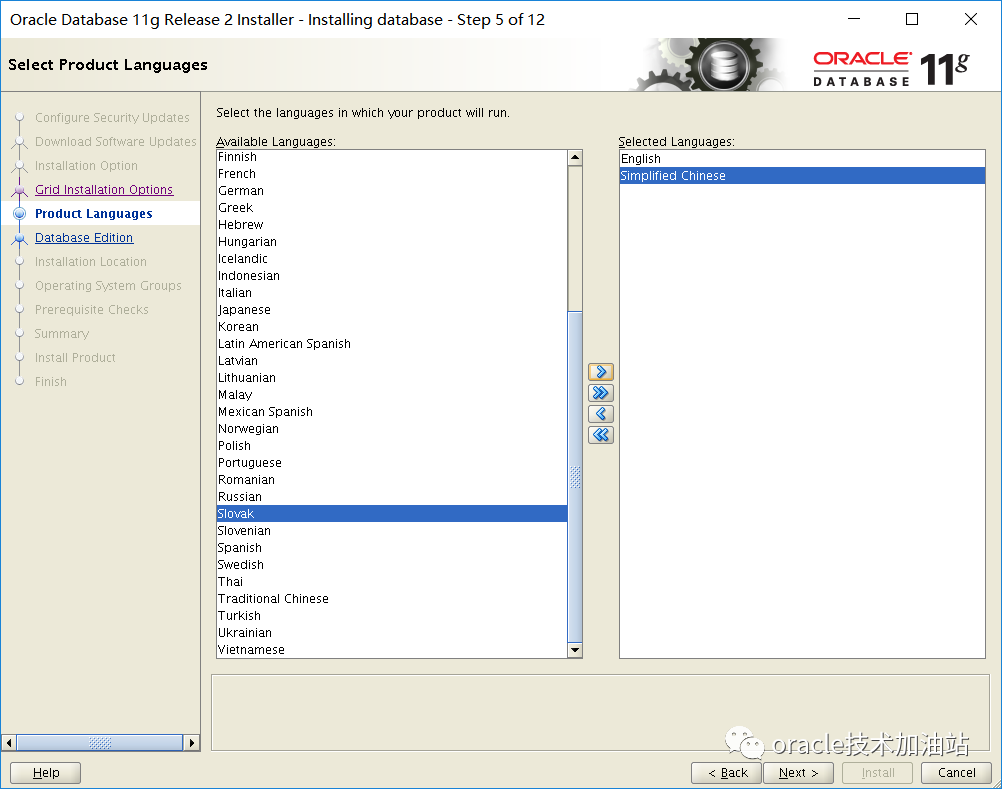
Task: Select Mexican Spanish language
Action: 392,411
